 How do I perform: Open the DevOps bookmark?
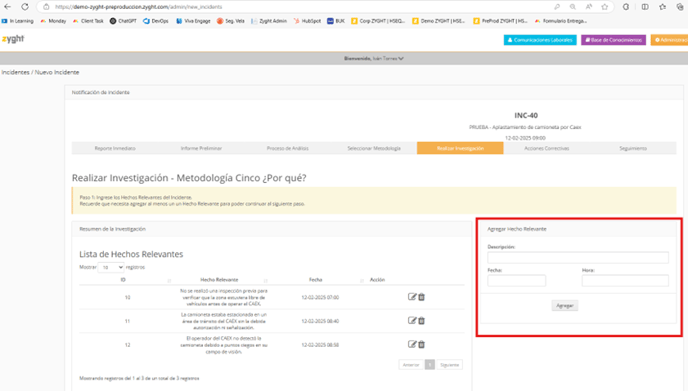point(156,21)
